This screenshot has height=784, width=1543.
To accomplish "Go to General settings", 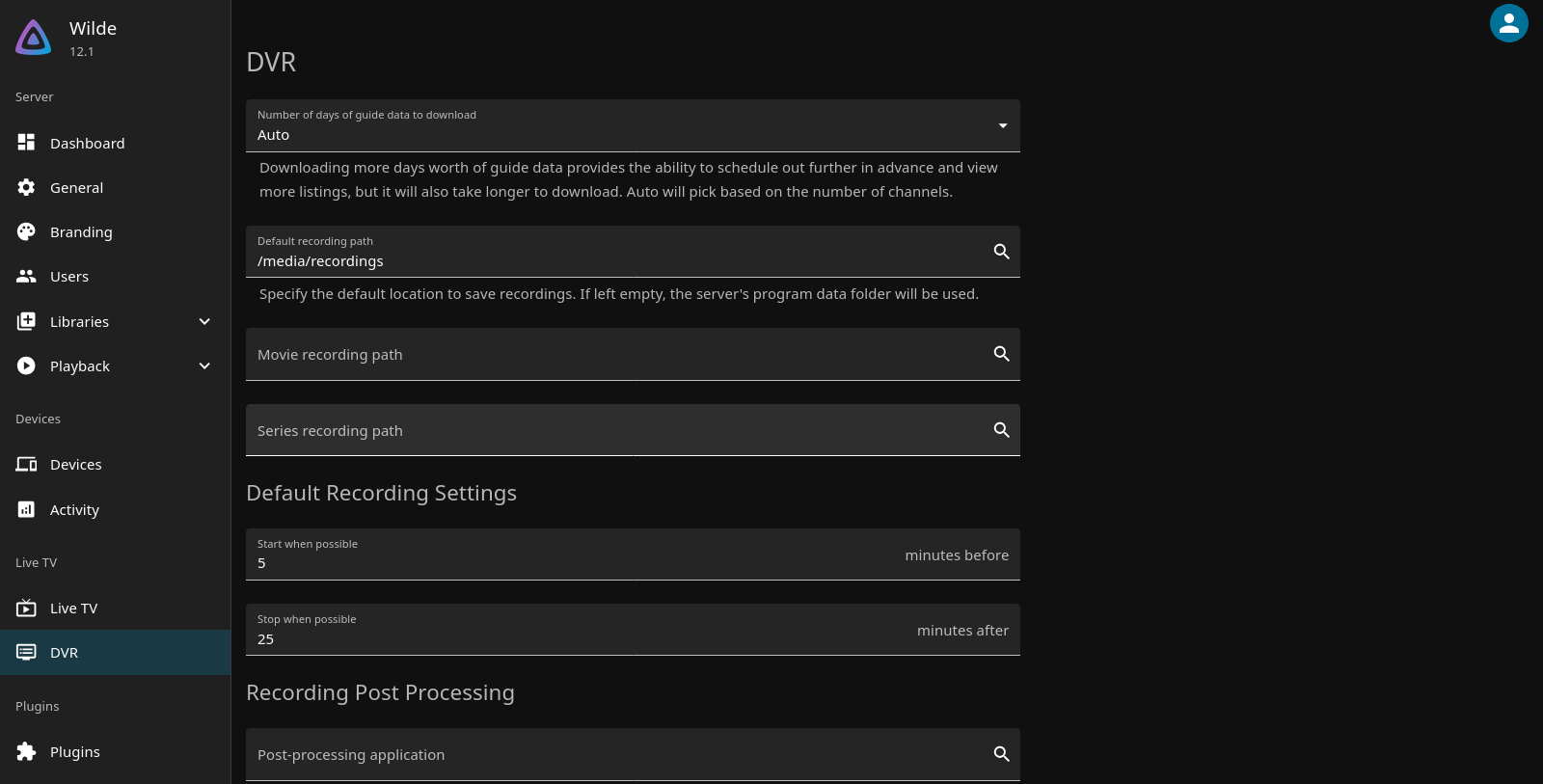I will point(116,187).
